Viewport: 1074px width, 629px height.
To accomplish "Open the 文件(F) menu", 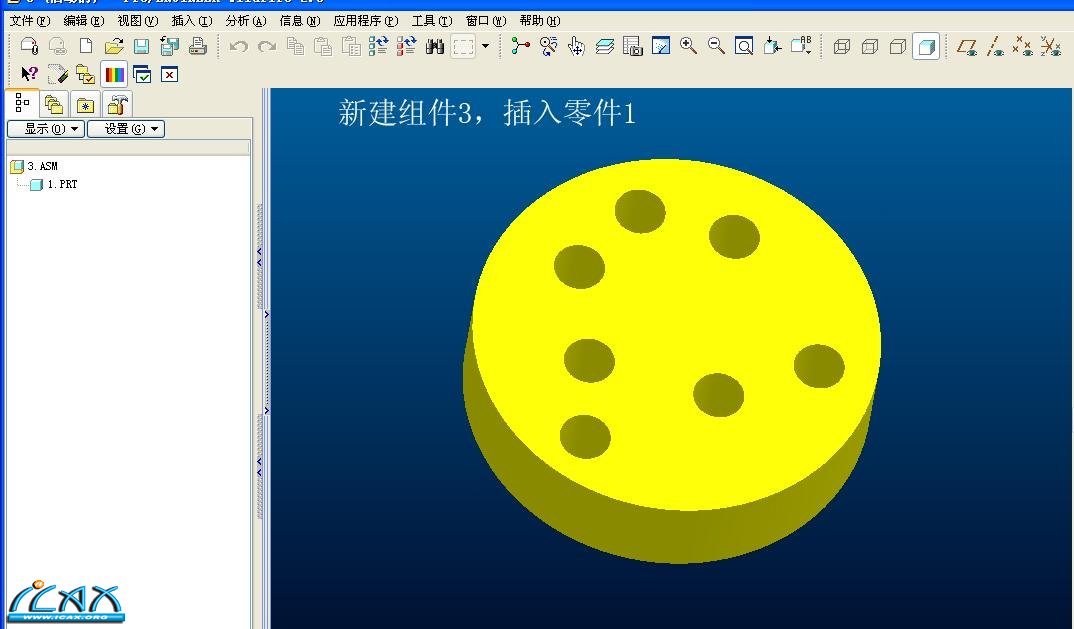I will [30, 21].
